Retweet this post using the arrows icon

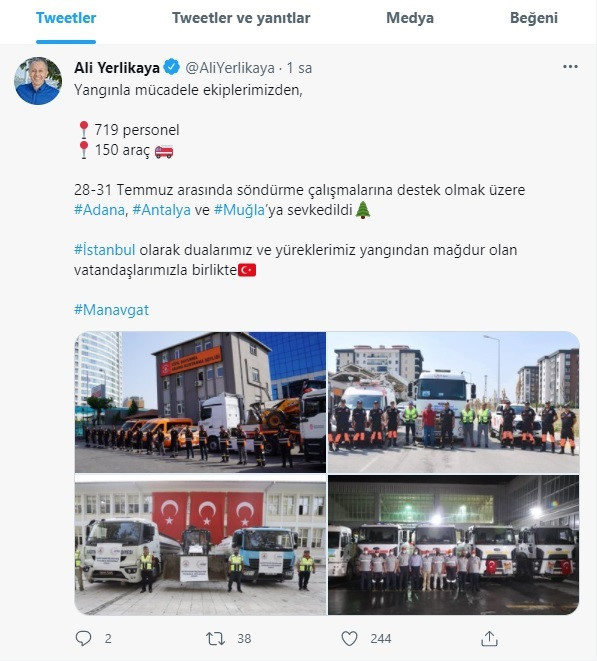215,639
